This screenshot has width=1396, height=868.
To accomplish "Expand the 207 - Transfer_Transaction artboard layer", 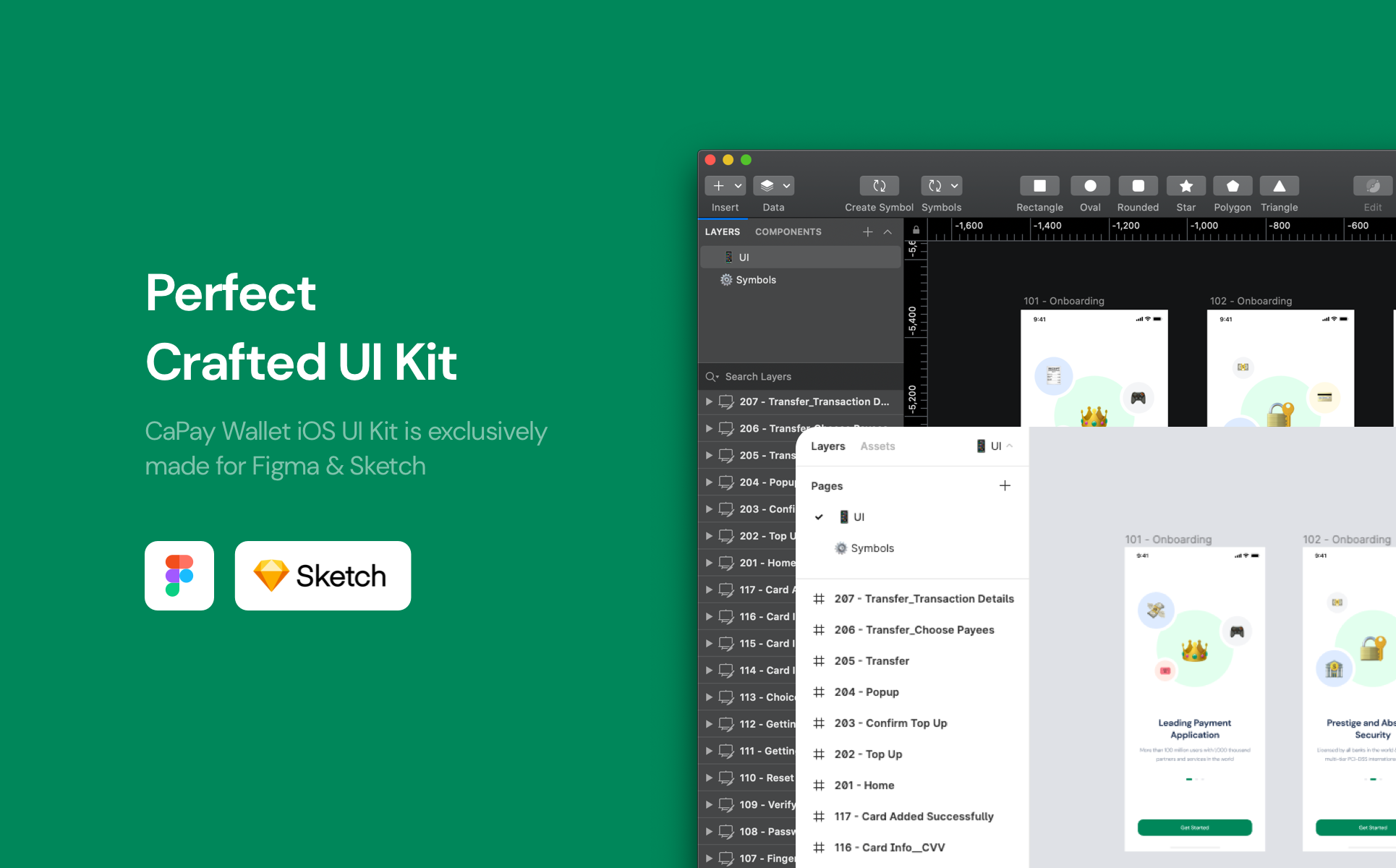I will tap(709, 401).
